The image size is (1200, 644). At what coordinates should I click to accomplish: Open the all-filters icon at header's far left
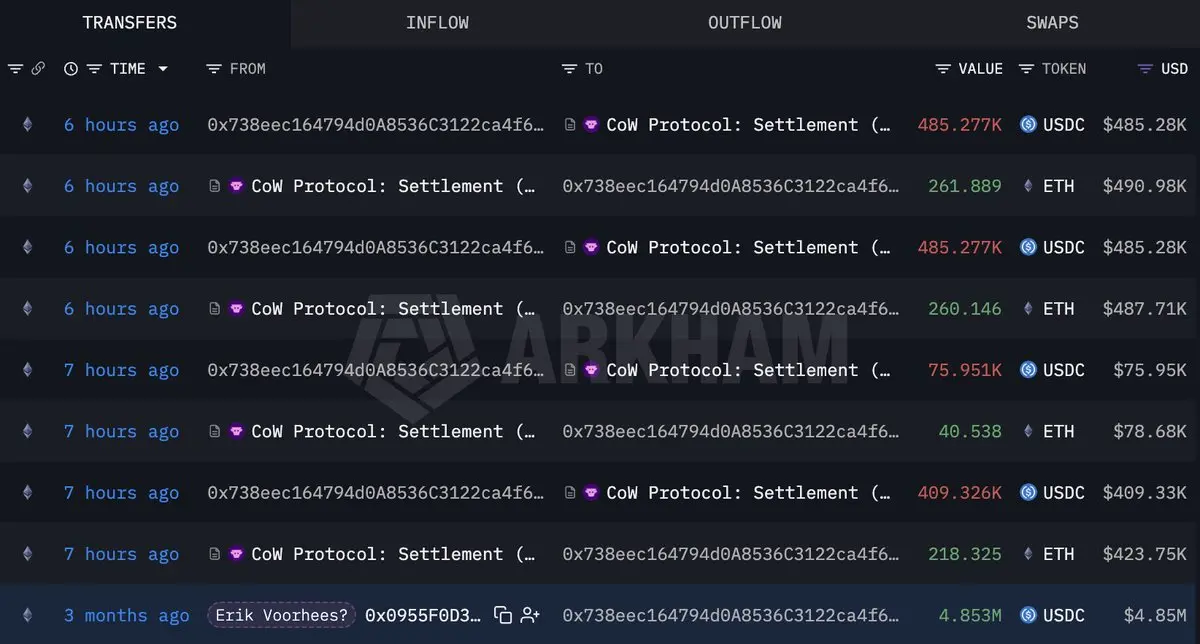15,69
